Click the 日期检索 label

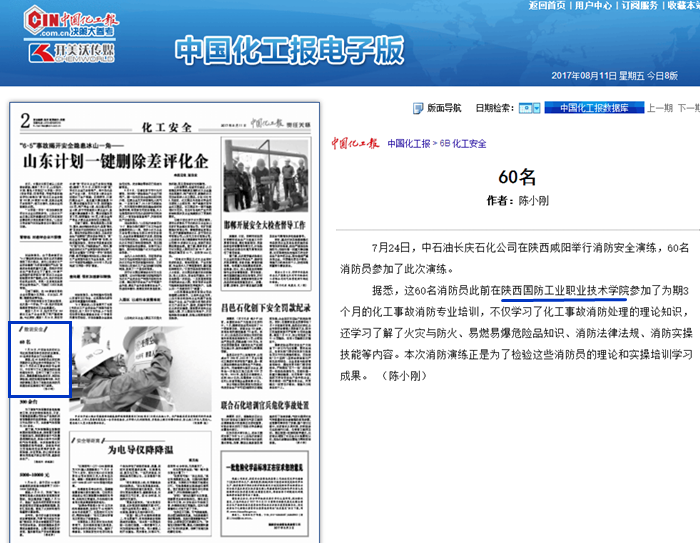(495, 108)
